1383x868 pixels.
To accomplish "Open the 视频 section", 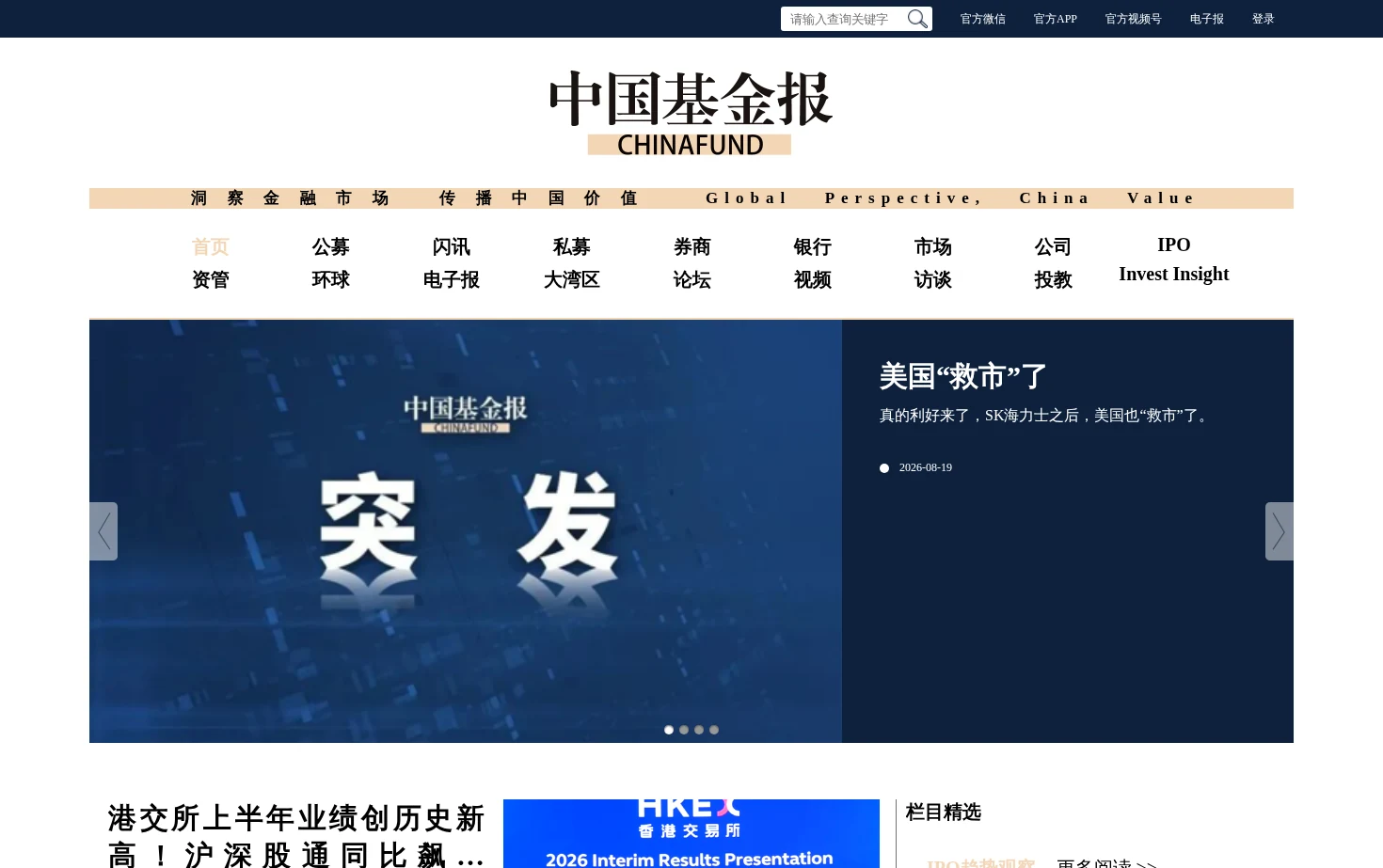I will click(813, 279).
